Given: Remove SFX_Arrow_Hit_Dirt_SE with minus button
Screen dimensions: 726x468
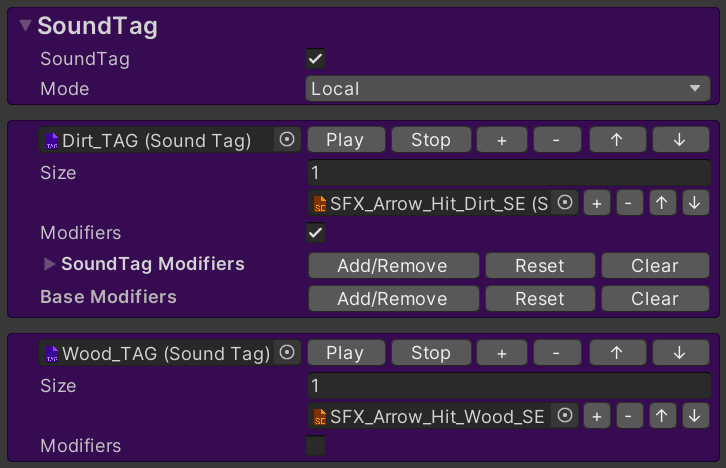Looking at the screenshot, I should 628,203.
